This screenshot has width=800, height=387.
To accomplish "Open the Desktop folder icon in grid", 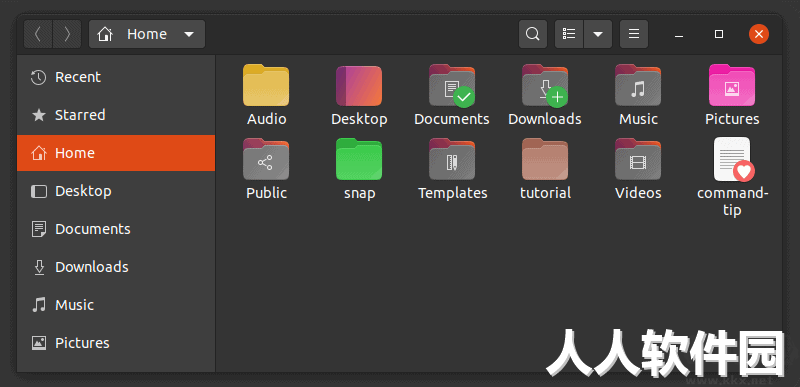I will [x=359, y=86].
